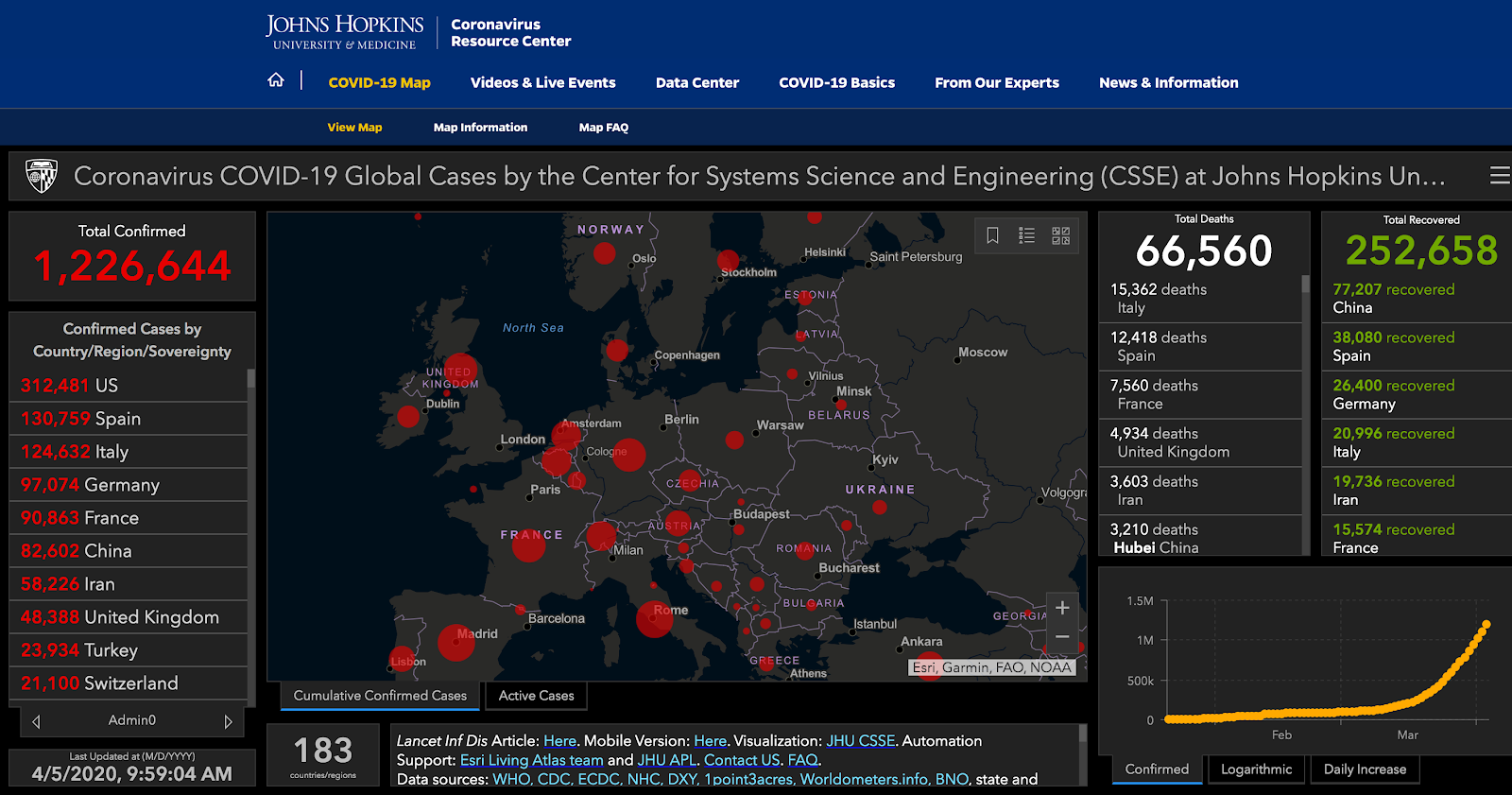Click the Johns Hopkins University & Medicine logo
This screenshot has height=795, width=1512.
[345, 32]
